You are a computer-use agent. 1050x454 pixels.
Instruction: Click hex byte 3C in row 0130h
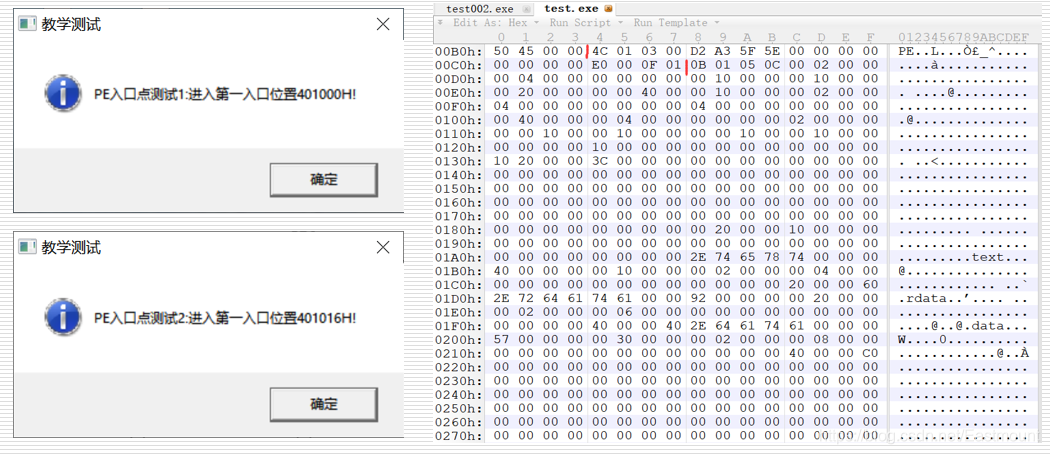coord(599,161)
